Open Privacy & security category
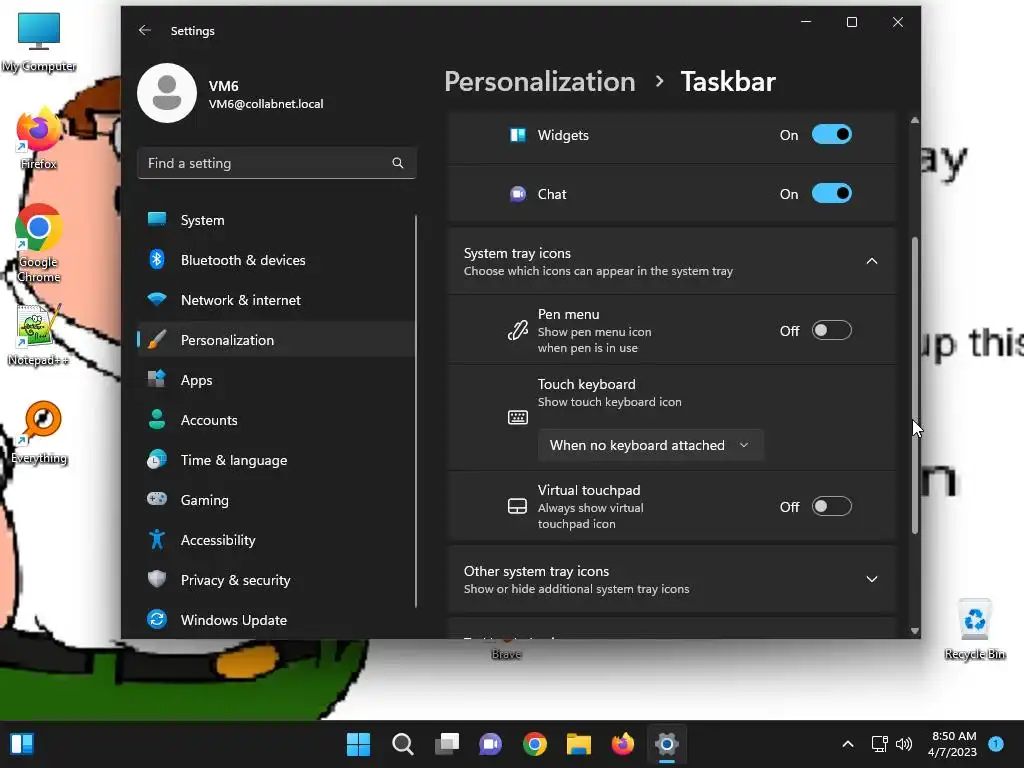This screenshot has width=1024, height=768. (x=276, y=580)
